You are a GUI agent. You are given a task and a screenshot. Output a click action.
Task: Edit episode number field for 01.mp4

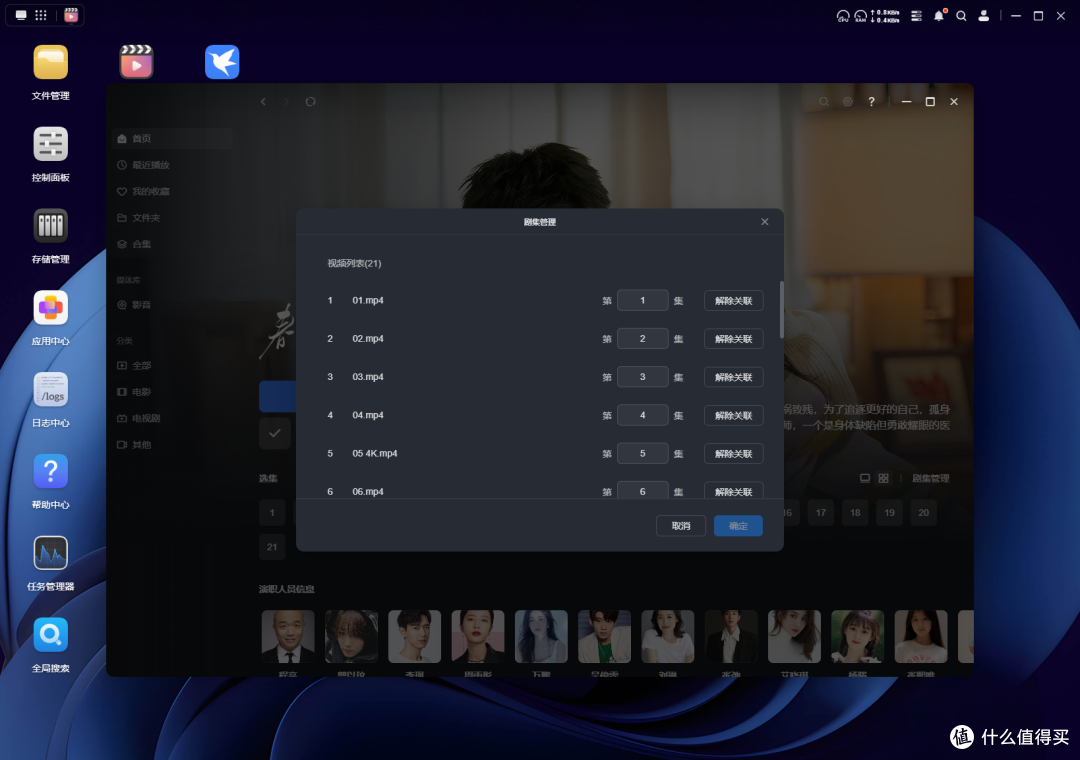tap(643, 300)
